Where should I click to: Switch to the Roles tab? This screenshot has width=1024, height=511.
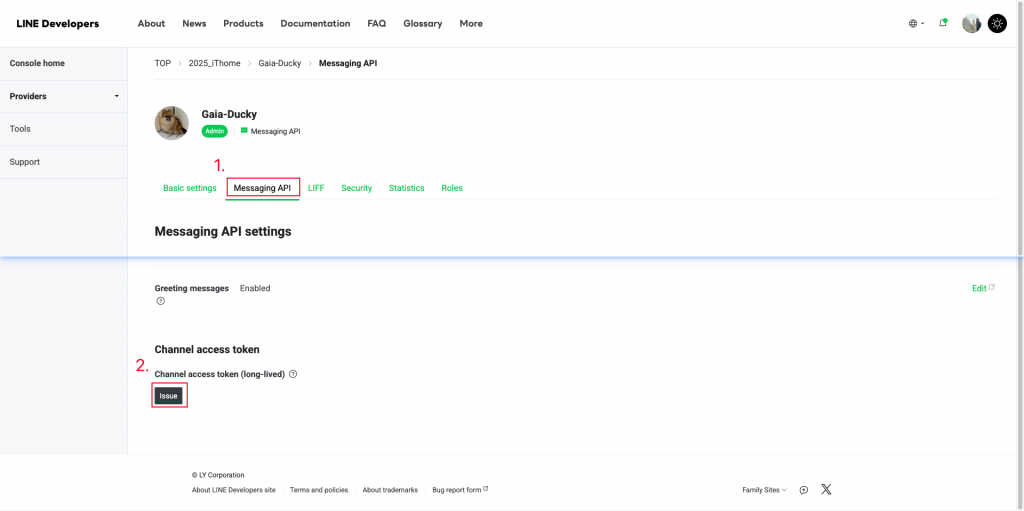click(452, 188)
